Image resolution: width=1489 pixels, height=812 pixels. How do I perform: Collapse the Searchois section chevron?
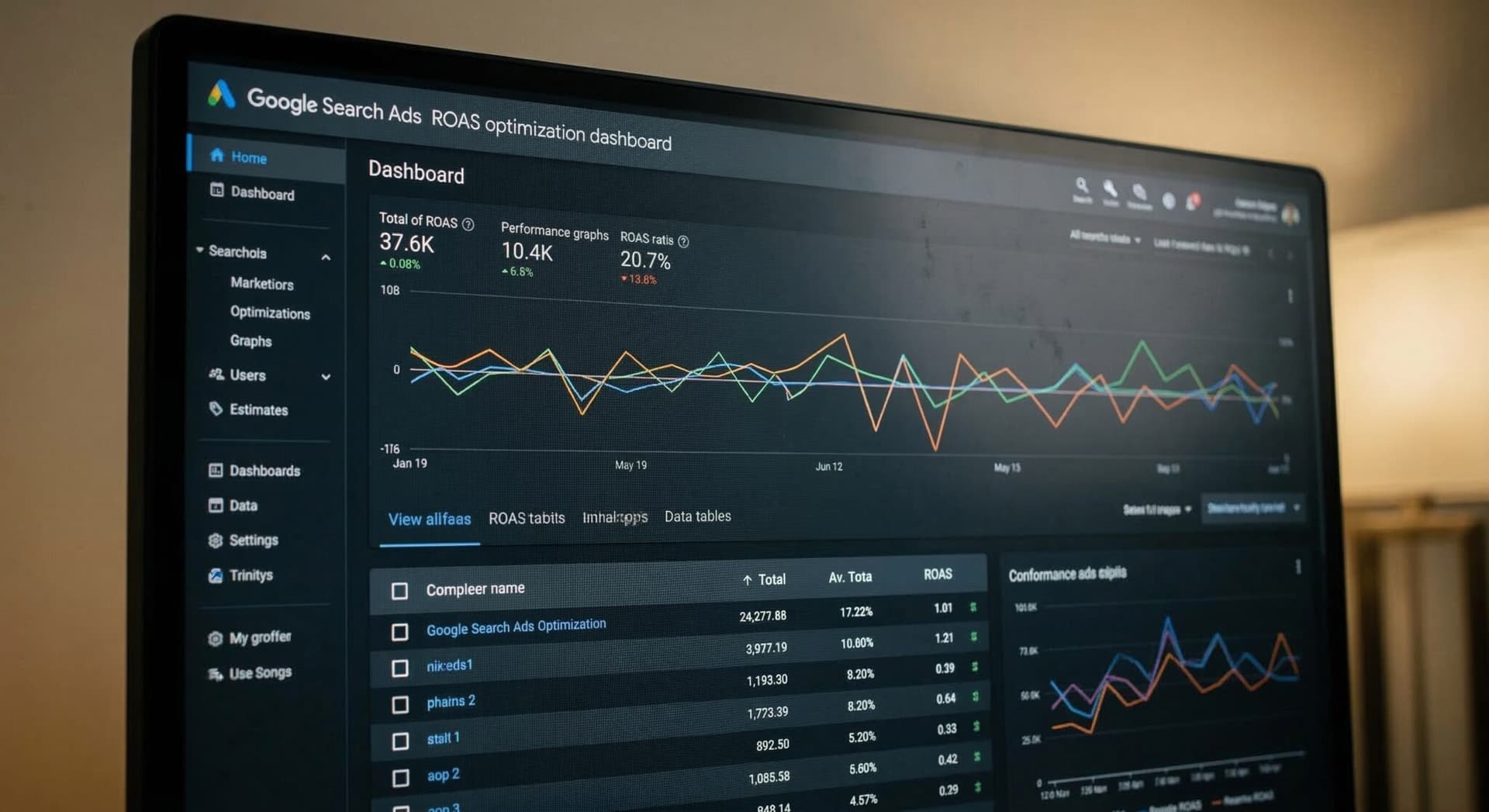[326, 257]
